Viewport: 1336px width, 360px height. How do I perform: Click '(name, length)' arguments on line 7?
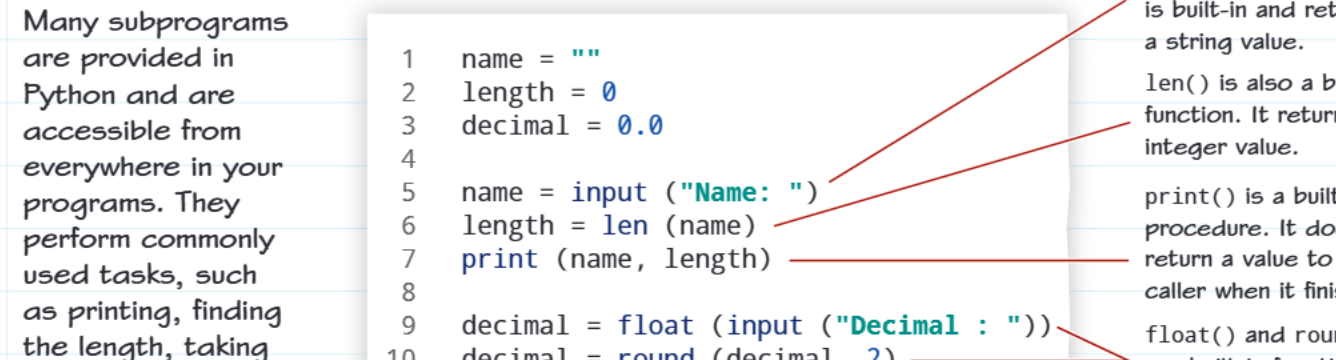click(x=663, y=260)
